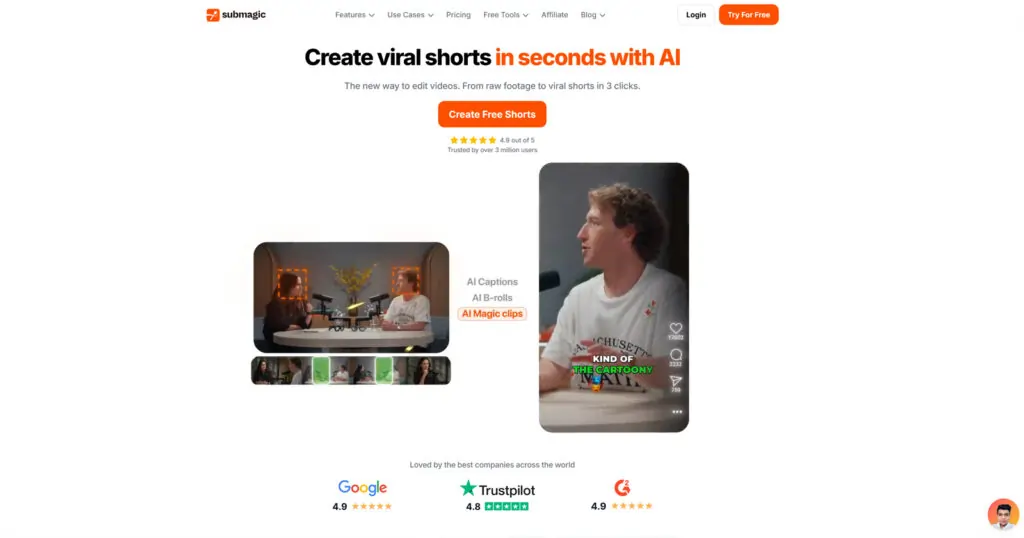This screenshot has width=1024, height=538.
Task: Open the chat support avatar
Action: coord(1003,514)
